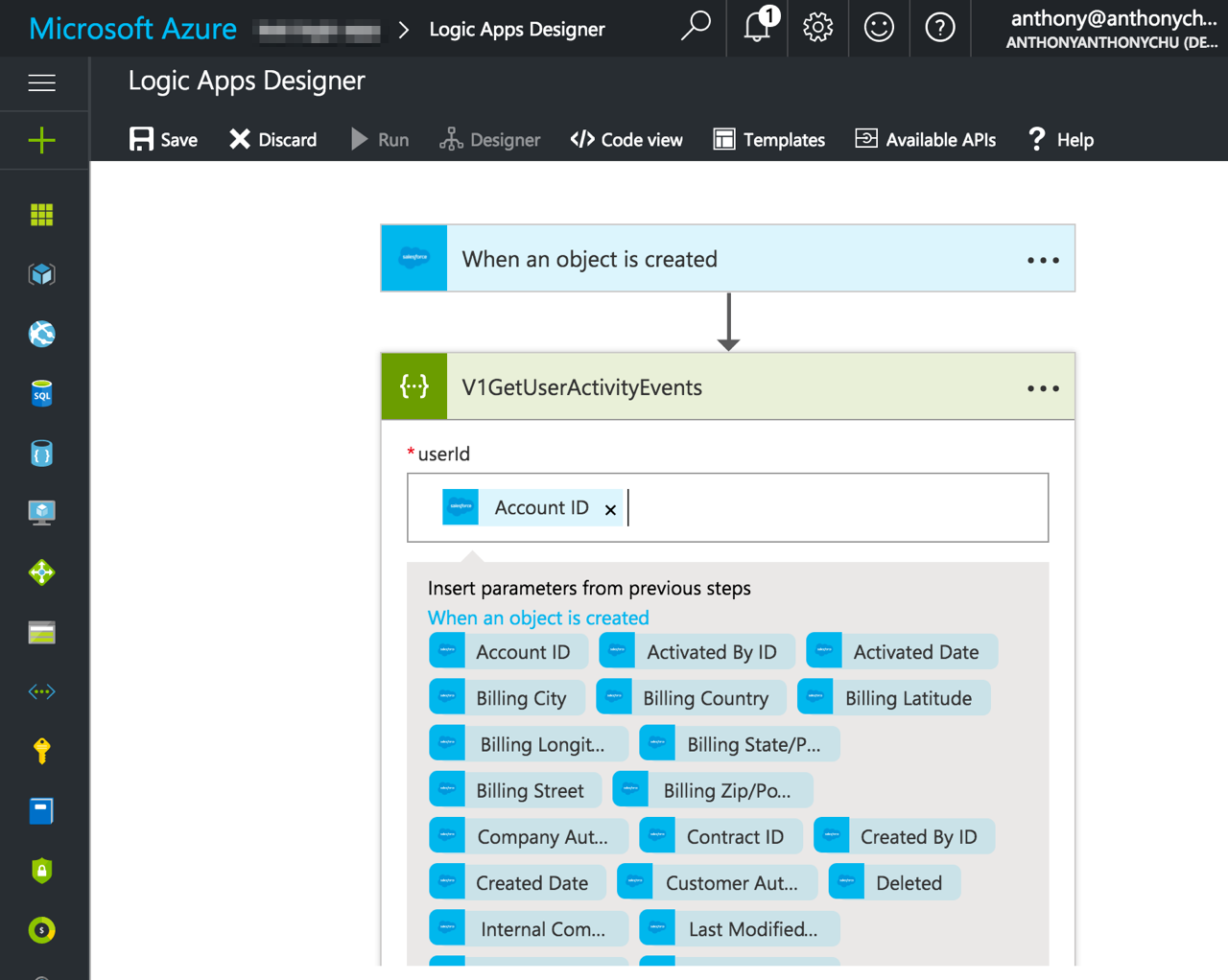Open the yellow key icon in sidebar
Image resolution: width=1228 pixels, height=980 pixels.
[41, 751]
